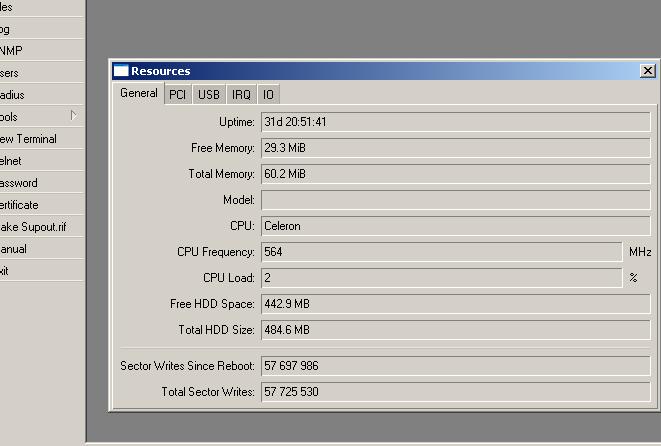Close the Resources window
The height and width of the screenshot is (446, 661).
[x=648, y=71]
